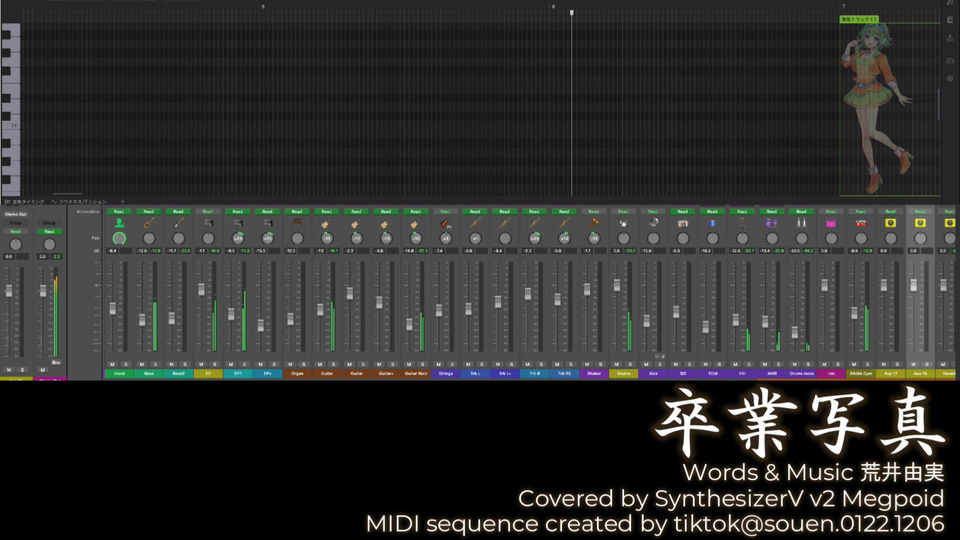Select the RAMA Cym track name label
The width and height of the screenshot is (960, 540).
point(860,373)
